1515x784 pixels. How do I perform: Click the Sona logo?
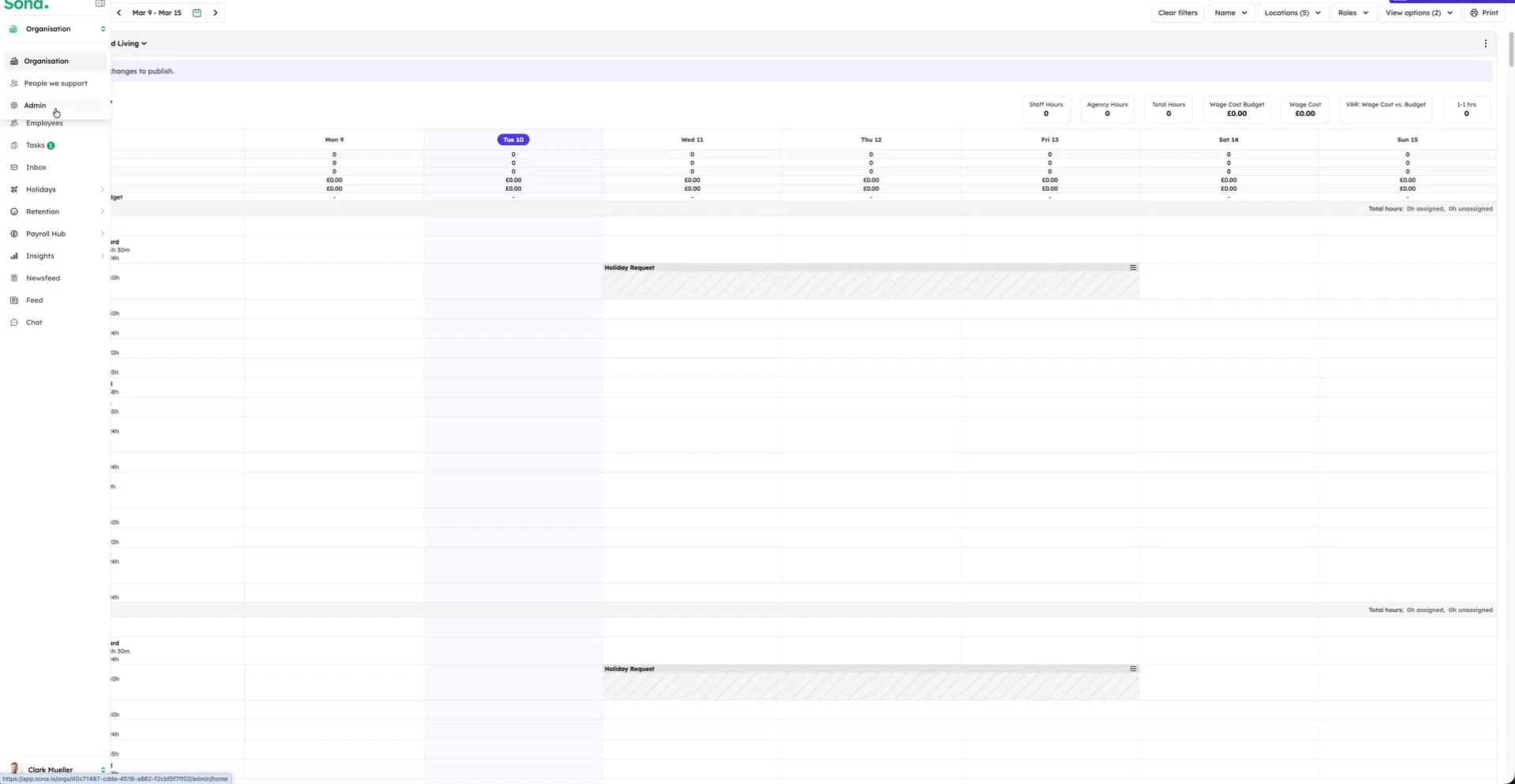pos(26,5)
